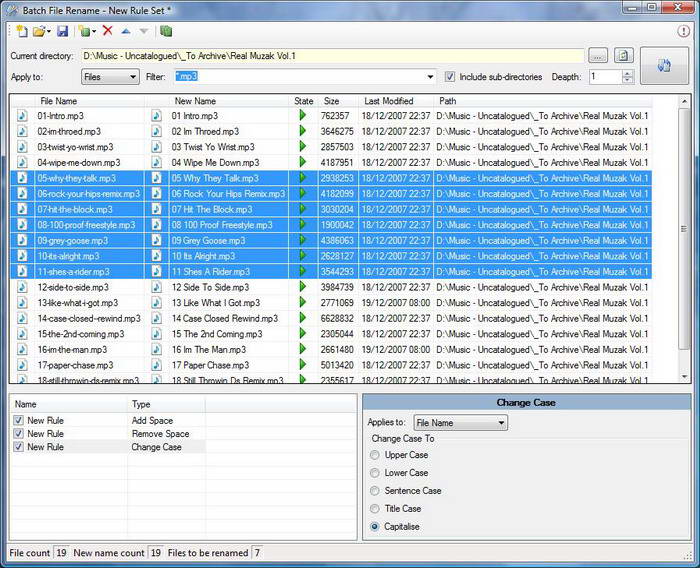Click the browse ellipsis button for directory

pyautogui.click(x=598, y=56)
